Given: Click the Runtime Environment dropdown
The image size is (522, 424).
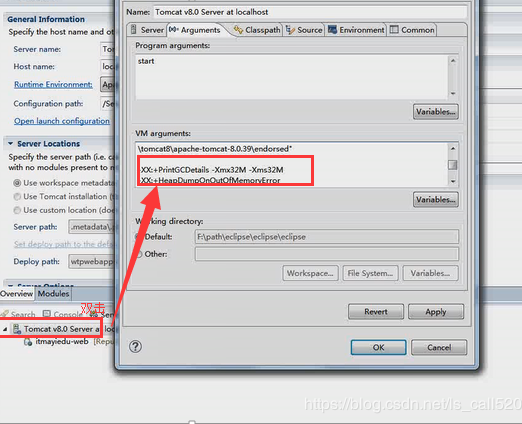Looking at the screenshot, I should pyautogui.click(x=107, y=85).
